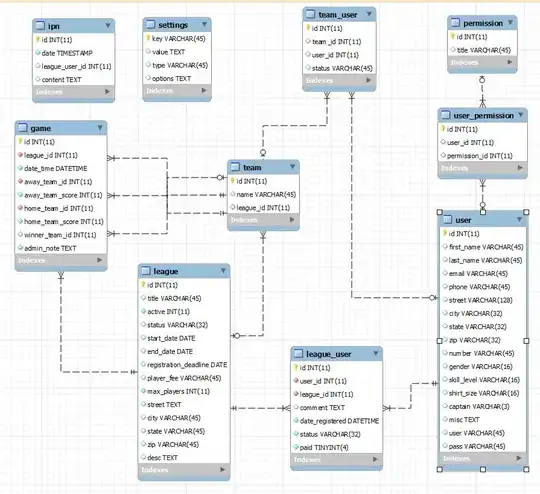The image size is (540, 494).
Task: Collapse the league table via header arrow
Action: (x=223, y=271)
